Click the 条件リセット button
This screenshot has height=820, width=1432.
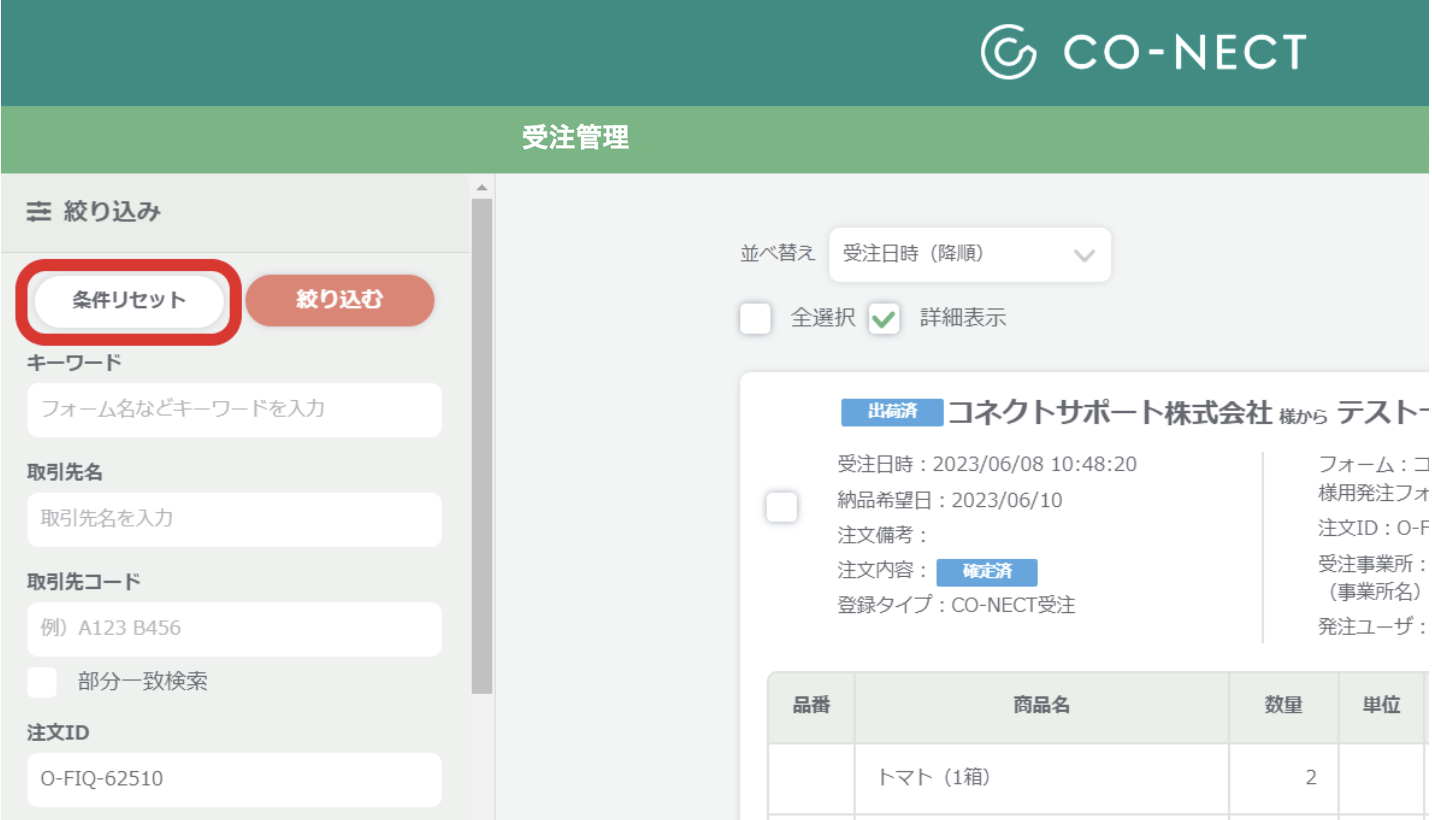point(129,300)
